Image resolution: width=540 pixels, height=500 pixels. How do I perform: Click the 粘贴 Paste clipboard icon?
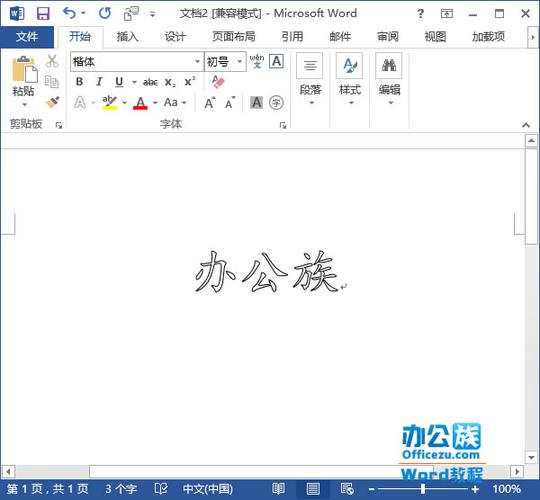(x=24, y=70)
